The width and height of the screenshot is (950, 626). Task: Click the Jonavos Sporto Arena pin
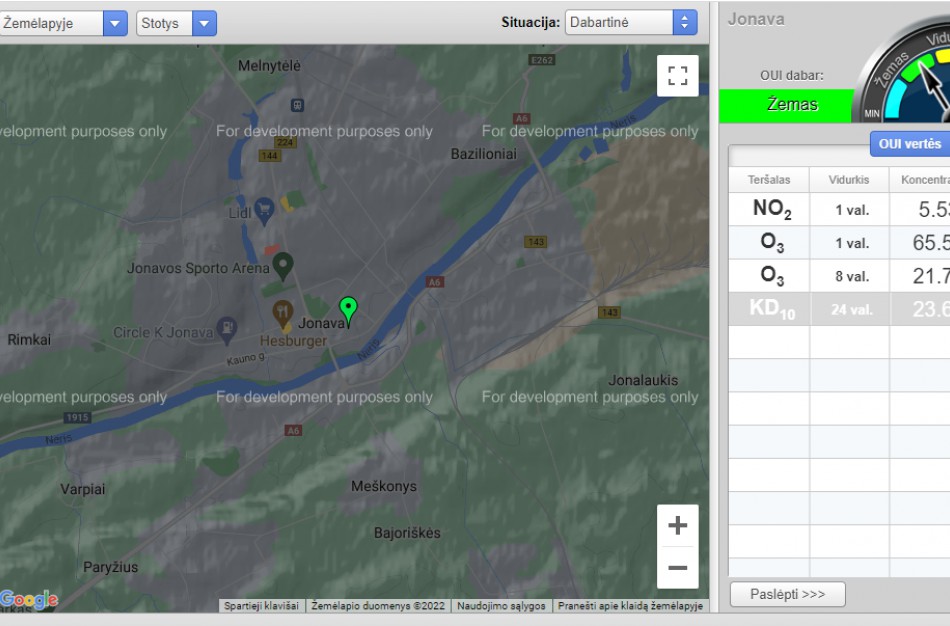click(x=283, y=265)
